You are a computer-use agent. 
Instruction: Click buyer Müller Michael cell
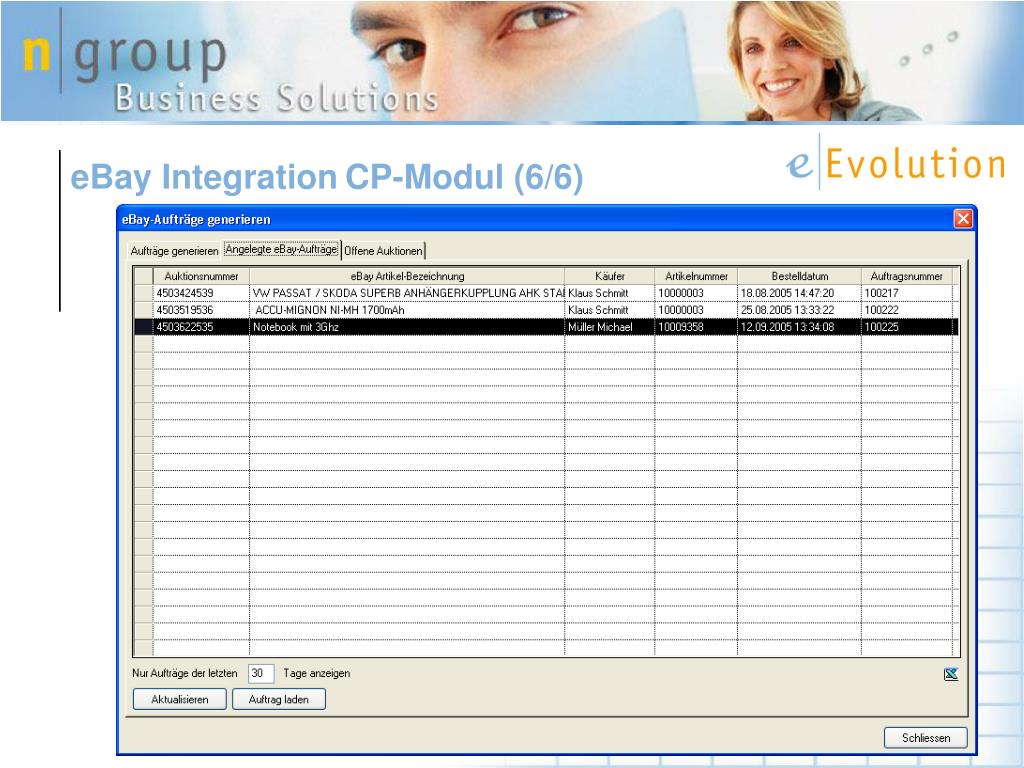609,327
